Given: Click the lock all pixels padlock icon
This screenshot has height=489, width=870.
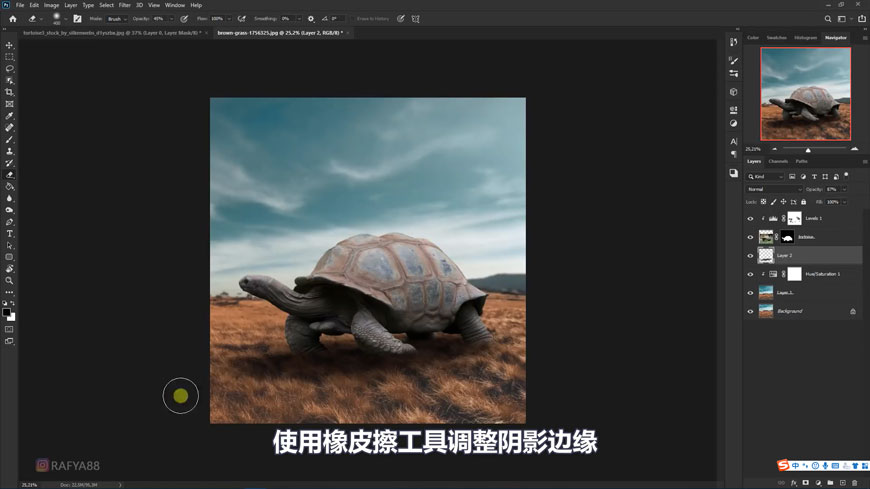Looking at the screenshot, I should [x=803, y=202].
